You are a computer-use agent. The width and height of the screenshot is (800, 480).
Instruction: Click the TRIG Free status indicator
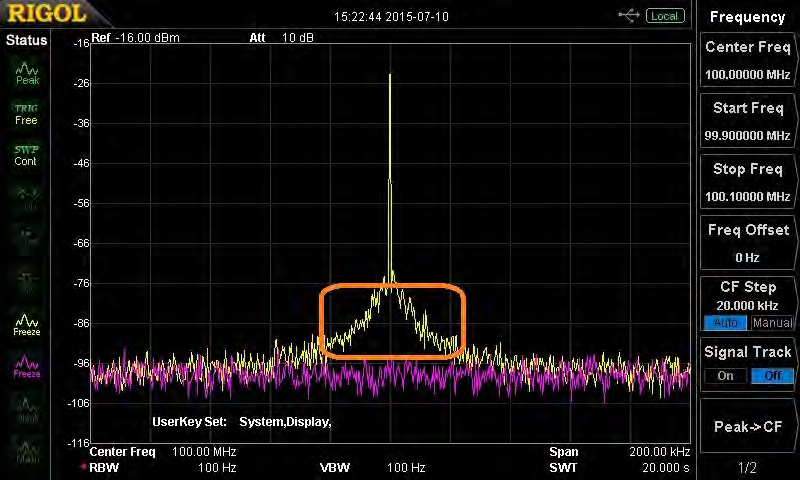tap(26, 114)
